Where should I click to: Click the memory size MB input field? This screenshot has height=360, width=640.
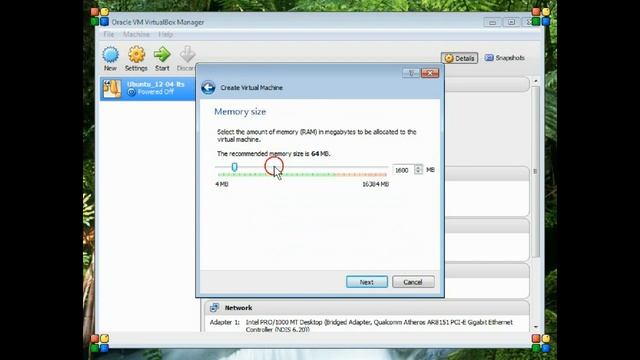(x=403, y=170)
